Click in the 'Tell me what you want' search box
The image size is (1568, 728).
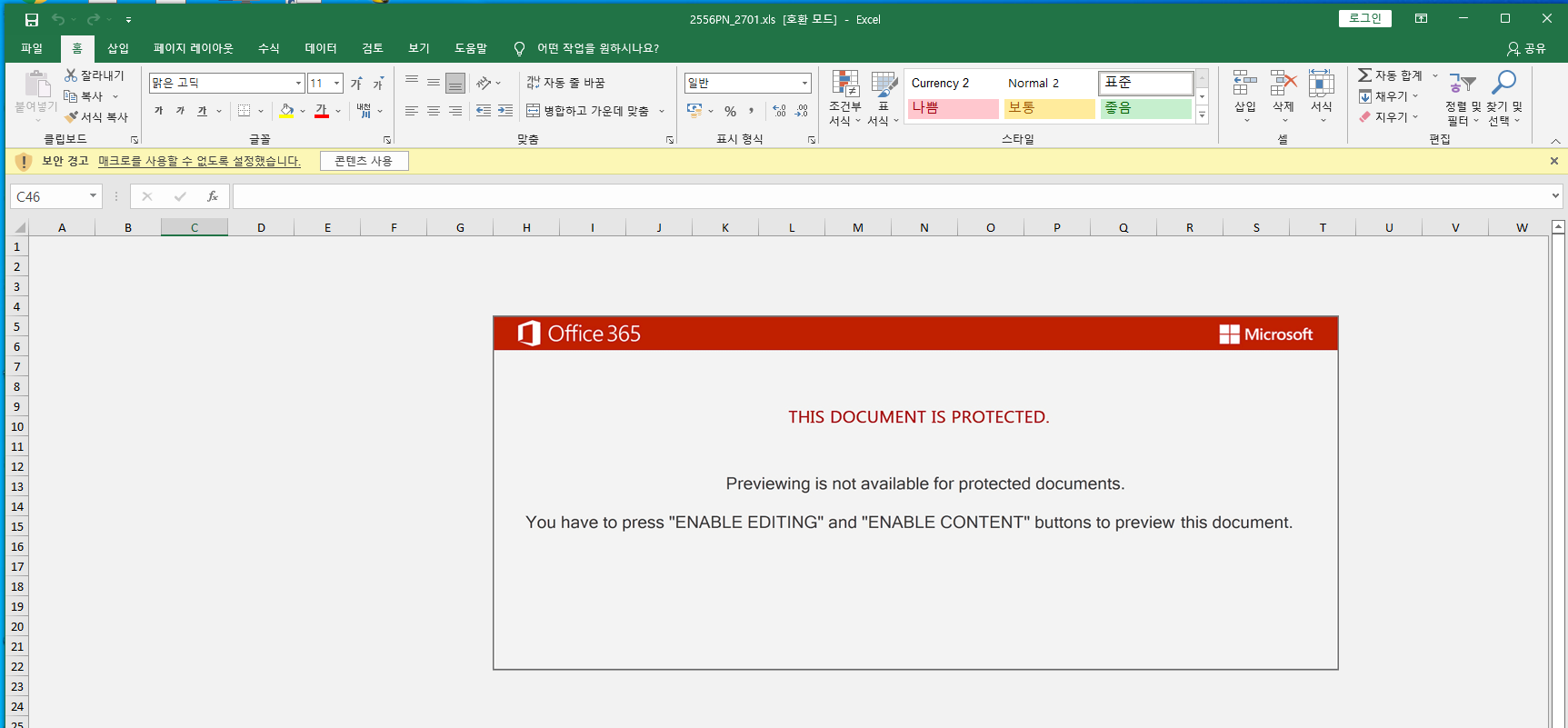tap(597, 48)
